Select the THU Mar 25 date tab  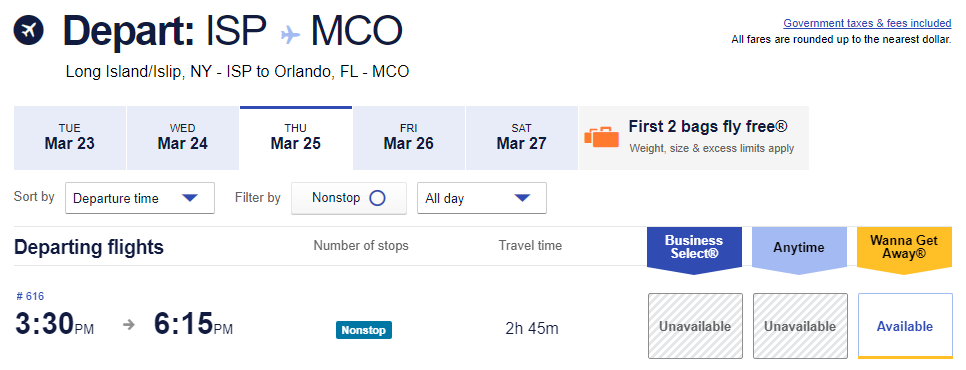tap(296, 138)
